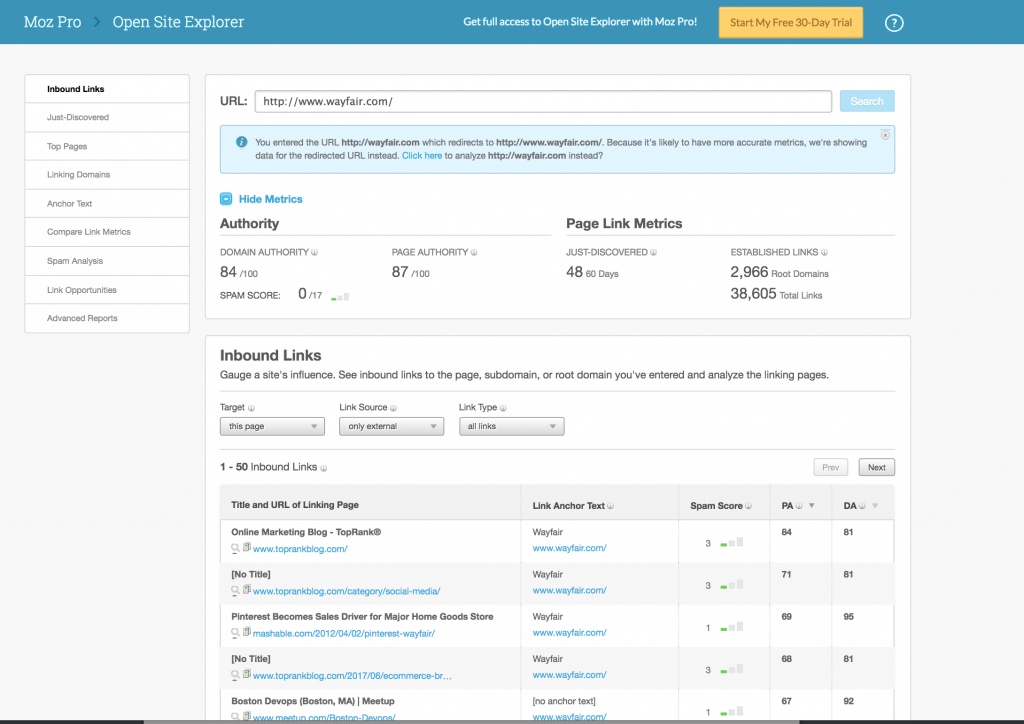
Task: Click the spam score indicator beside 0/17
Action: tap(340, 296)
